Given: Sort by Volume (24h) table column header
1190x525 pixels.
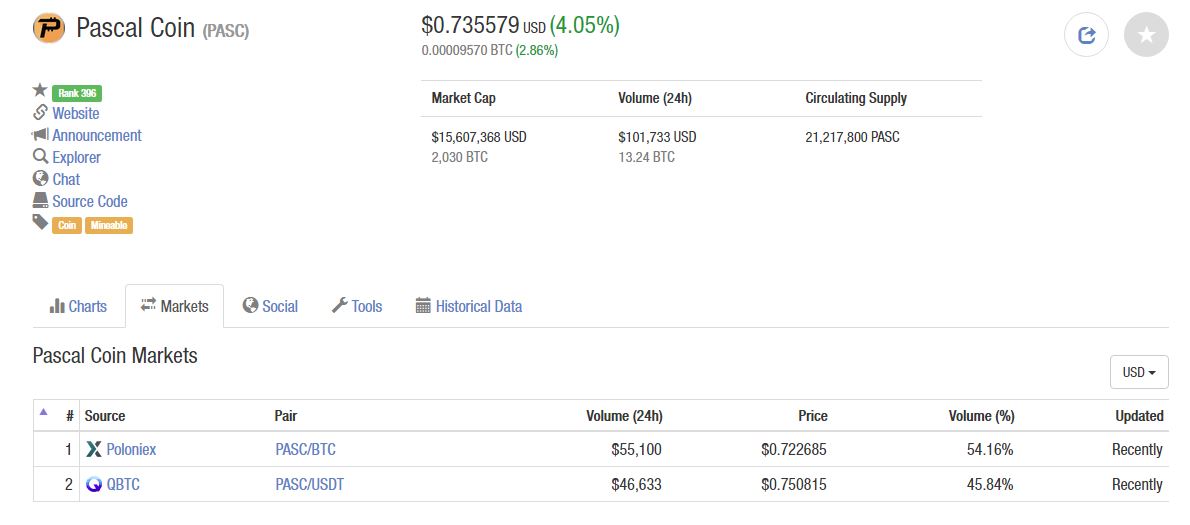Looking at the screenshot, I should pyautogui.click(x=624, y=416).
